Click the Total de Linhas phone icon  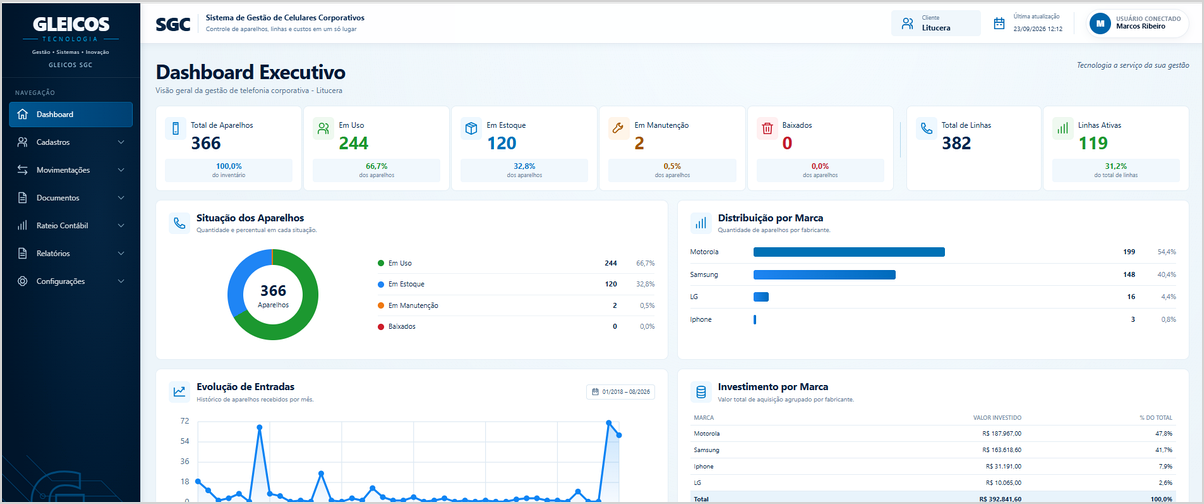pyautogui.click(x=927, y=128)
